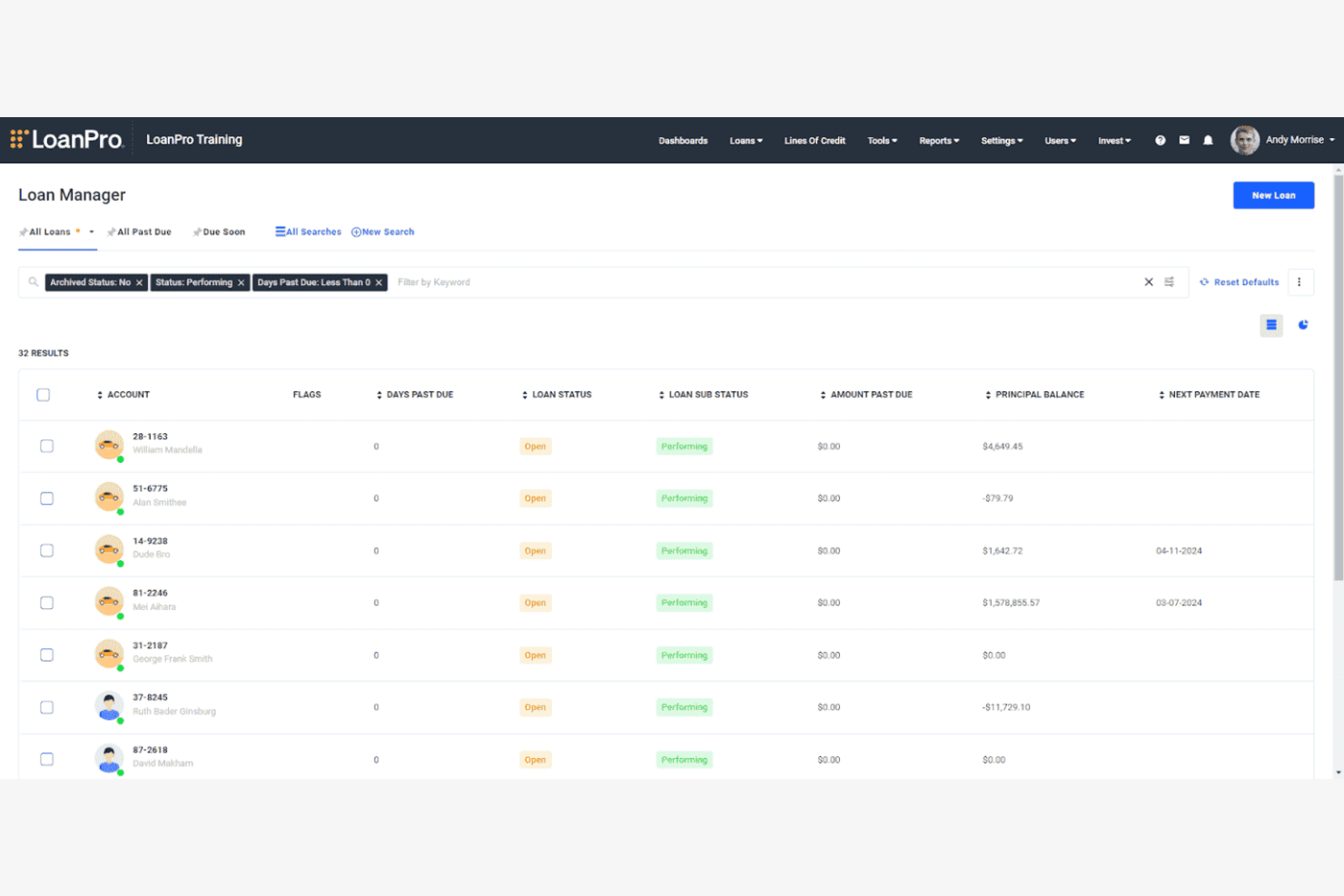This screenshot has width=1344, height=896.
Task: Open the filter adjustment sliders icon
Action: coord(1170,281)
